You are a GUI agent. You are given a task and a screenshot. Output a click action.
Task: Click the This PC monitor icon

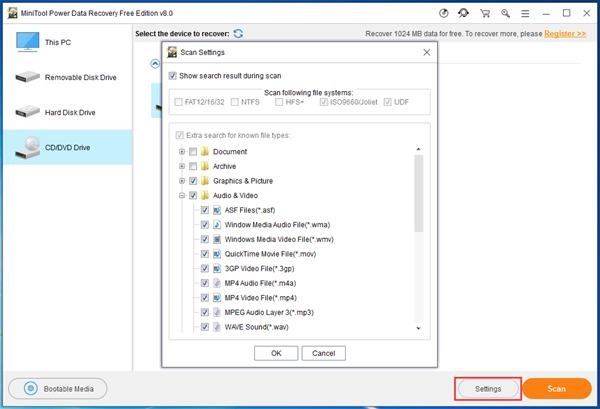pos(28,42)
